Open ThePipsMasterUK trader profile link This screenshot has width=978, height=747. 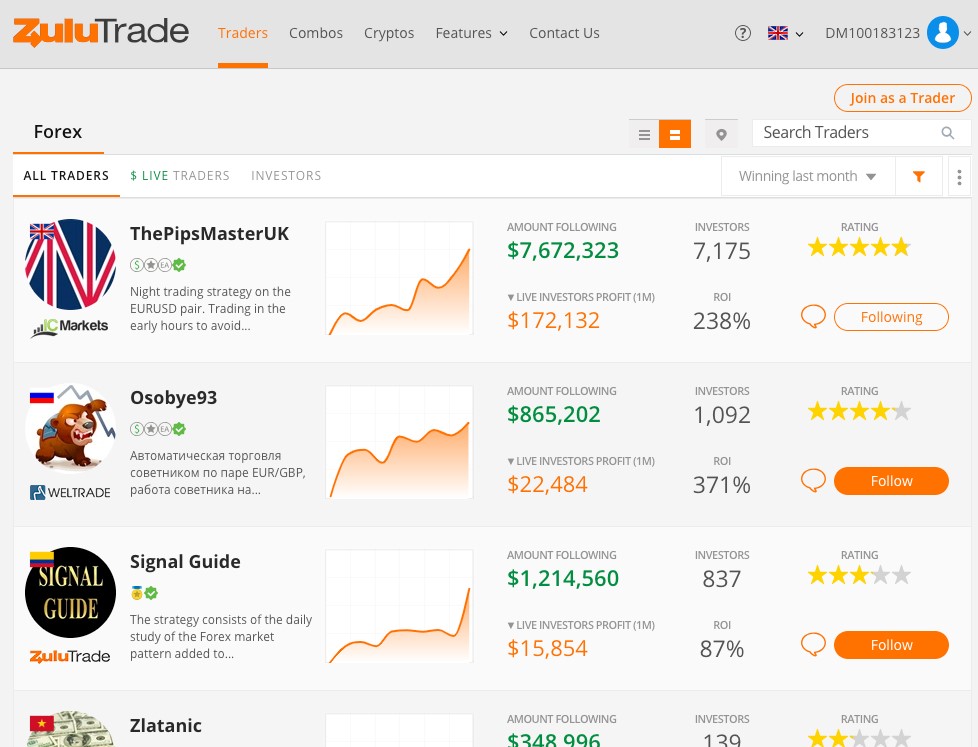click(210, 234)
